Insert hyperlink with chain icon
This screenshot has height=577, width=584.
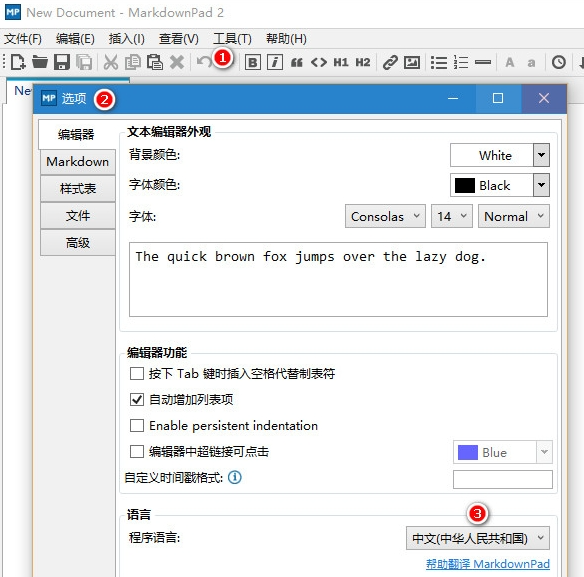(x=390, y=62)
